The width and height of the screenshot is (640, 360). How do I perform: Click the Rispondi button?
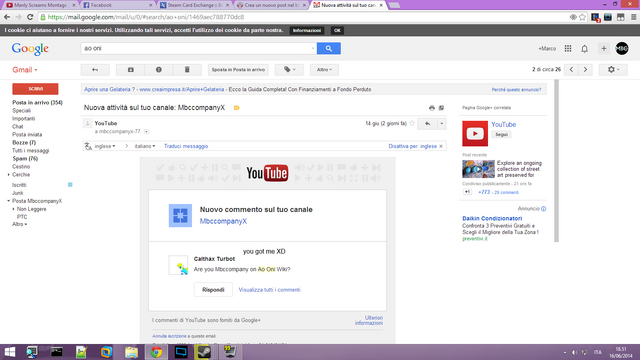point(213,289)
